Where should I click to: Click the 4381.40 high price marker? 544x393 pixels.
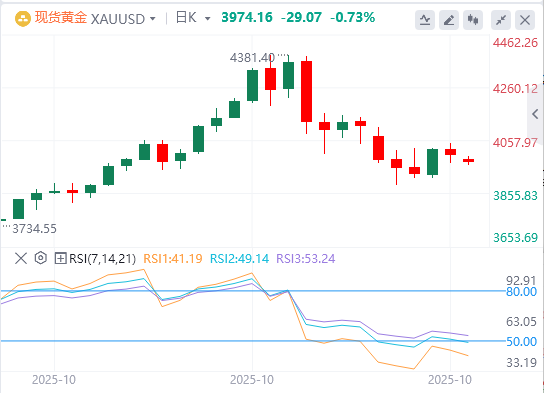(252, 58)
